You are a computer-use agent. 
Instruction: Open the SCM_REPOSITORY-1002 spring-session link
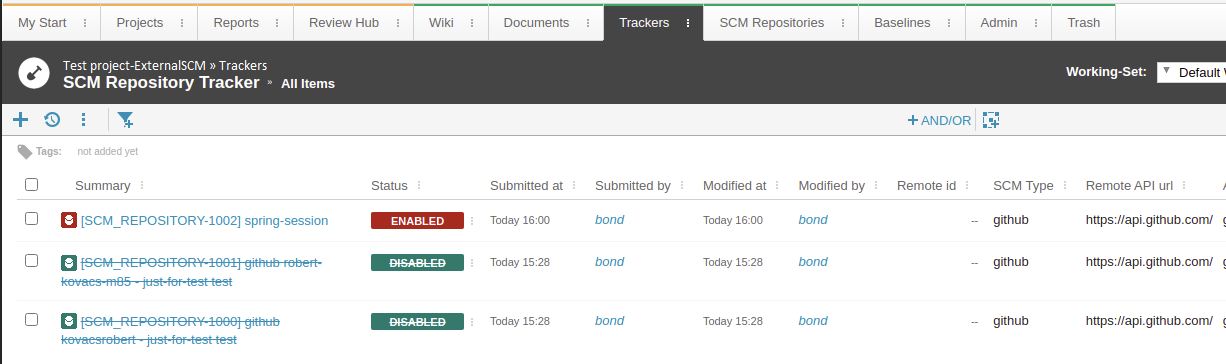click(x=204, y=220)
